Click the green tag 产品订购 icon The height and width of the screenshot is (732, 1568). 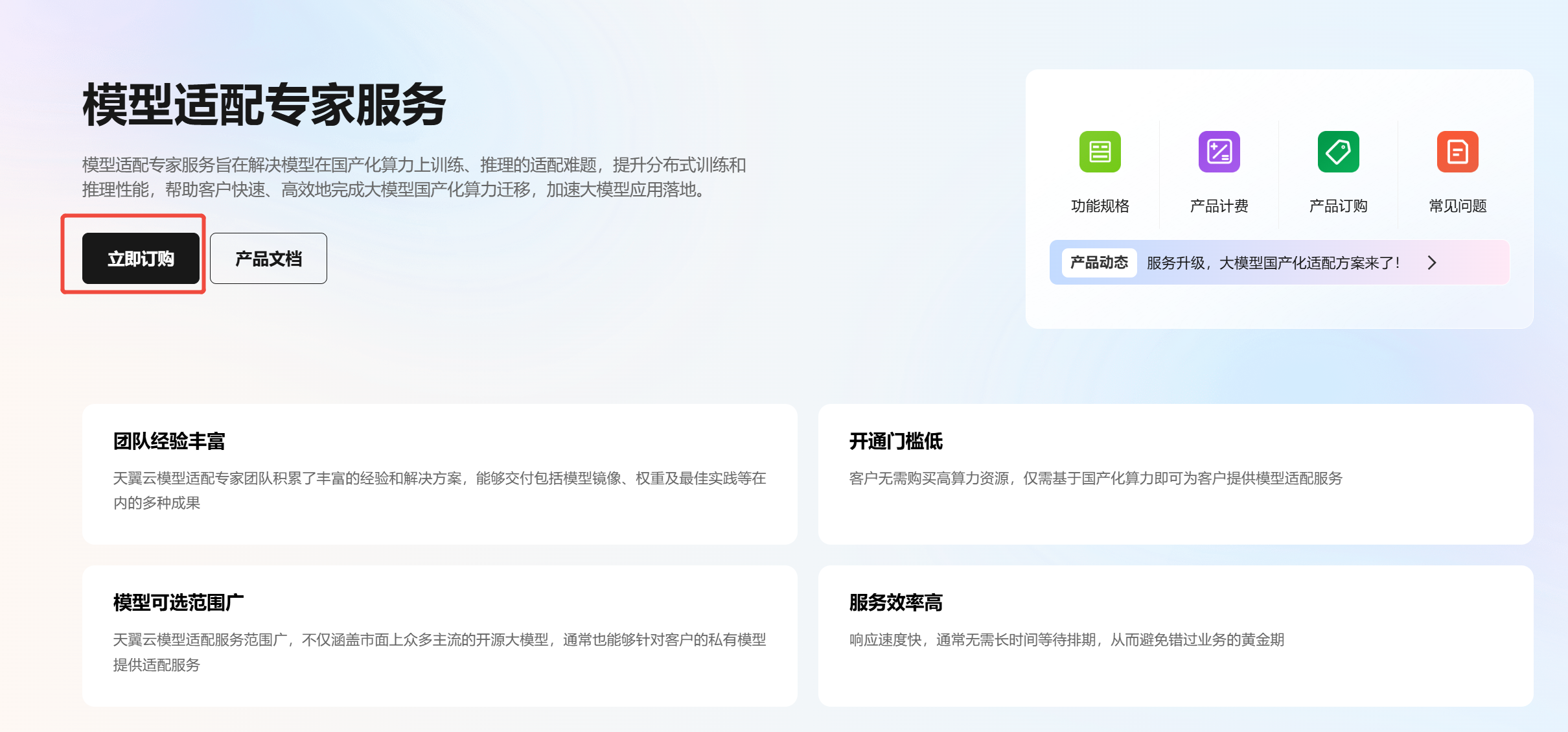pyautogui.click(x=1338, y=152)
